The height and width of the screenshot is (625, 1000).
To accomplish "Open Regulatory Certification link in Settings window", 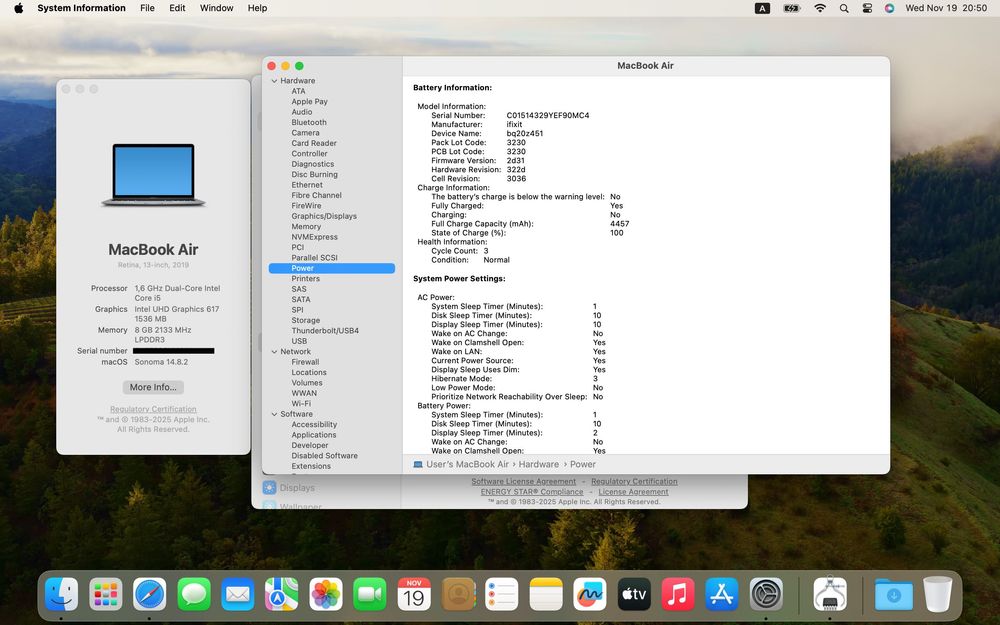I will click(634, 482).
